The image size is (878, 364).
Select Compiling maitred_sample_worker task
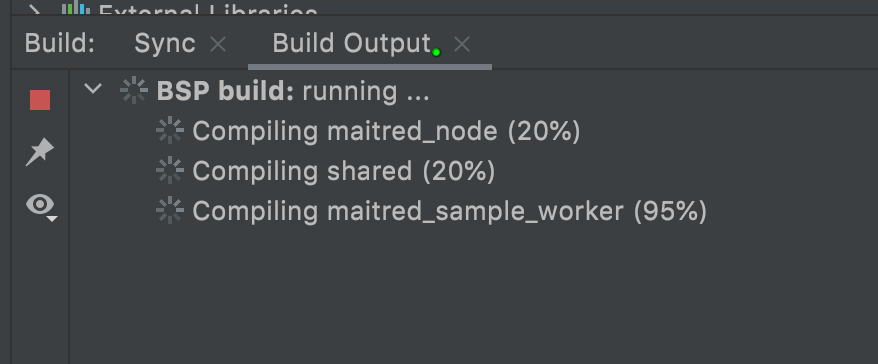click(450, 212)
